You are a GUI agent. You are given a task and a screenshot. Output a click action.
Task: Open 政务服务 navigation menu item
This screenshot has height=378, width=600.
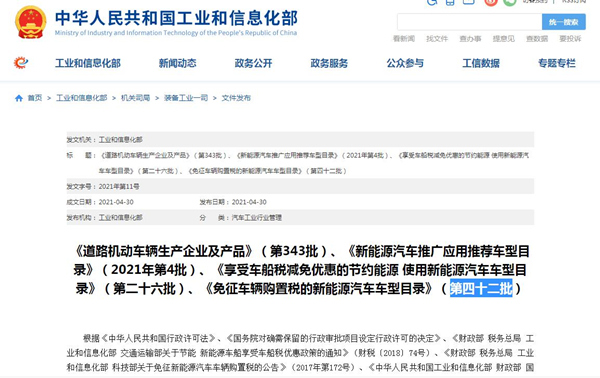tap(329, 63)
